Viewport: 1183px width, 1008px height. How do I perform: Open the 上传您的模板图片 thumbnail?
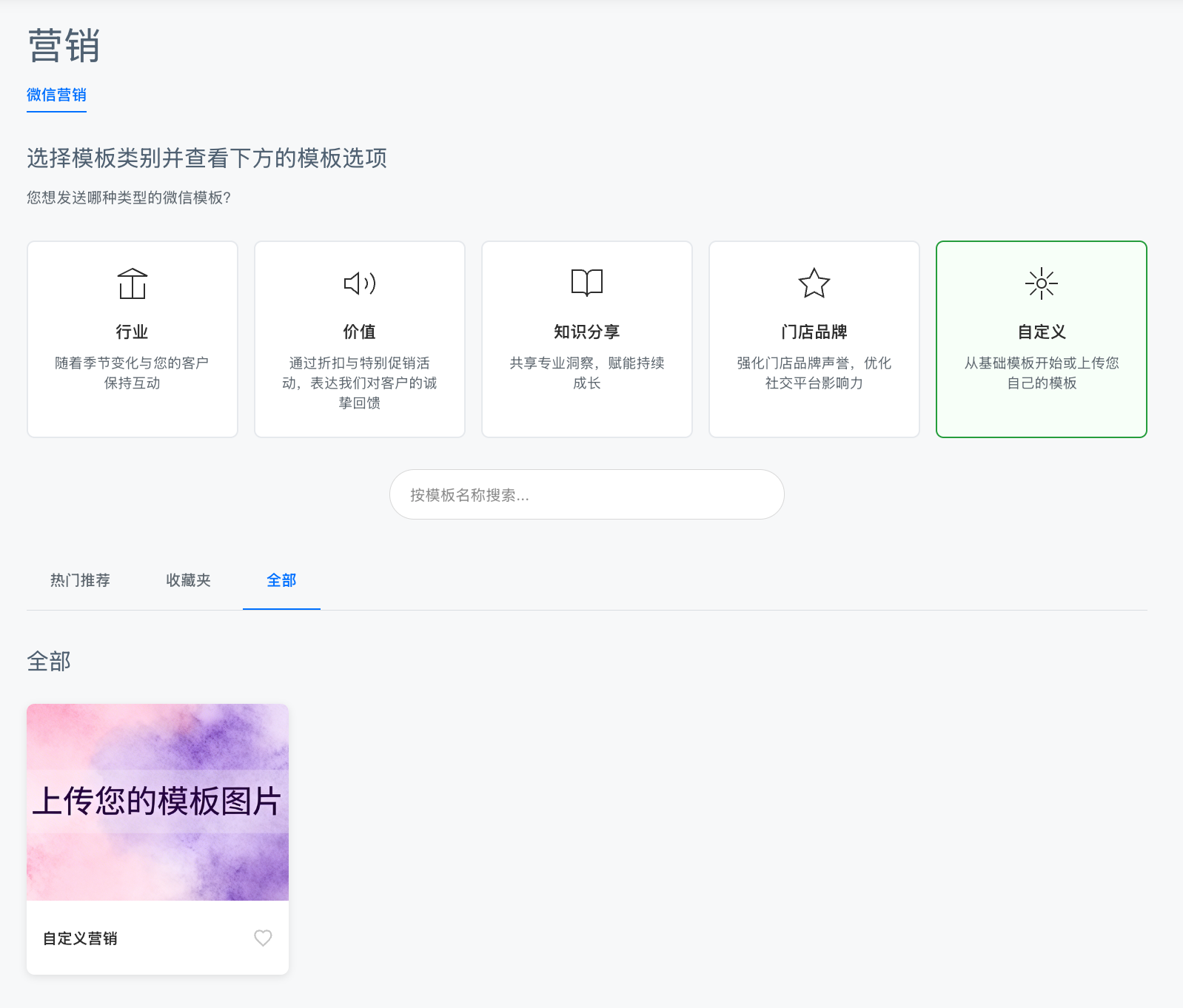coord(158,802)
